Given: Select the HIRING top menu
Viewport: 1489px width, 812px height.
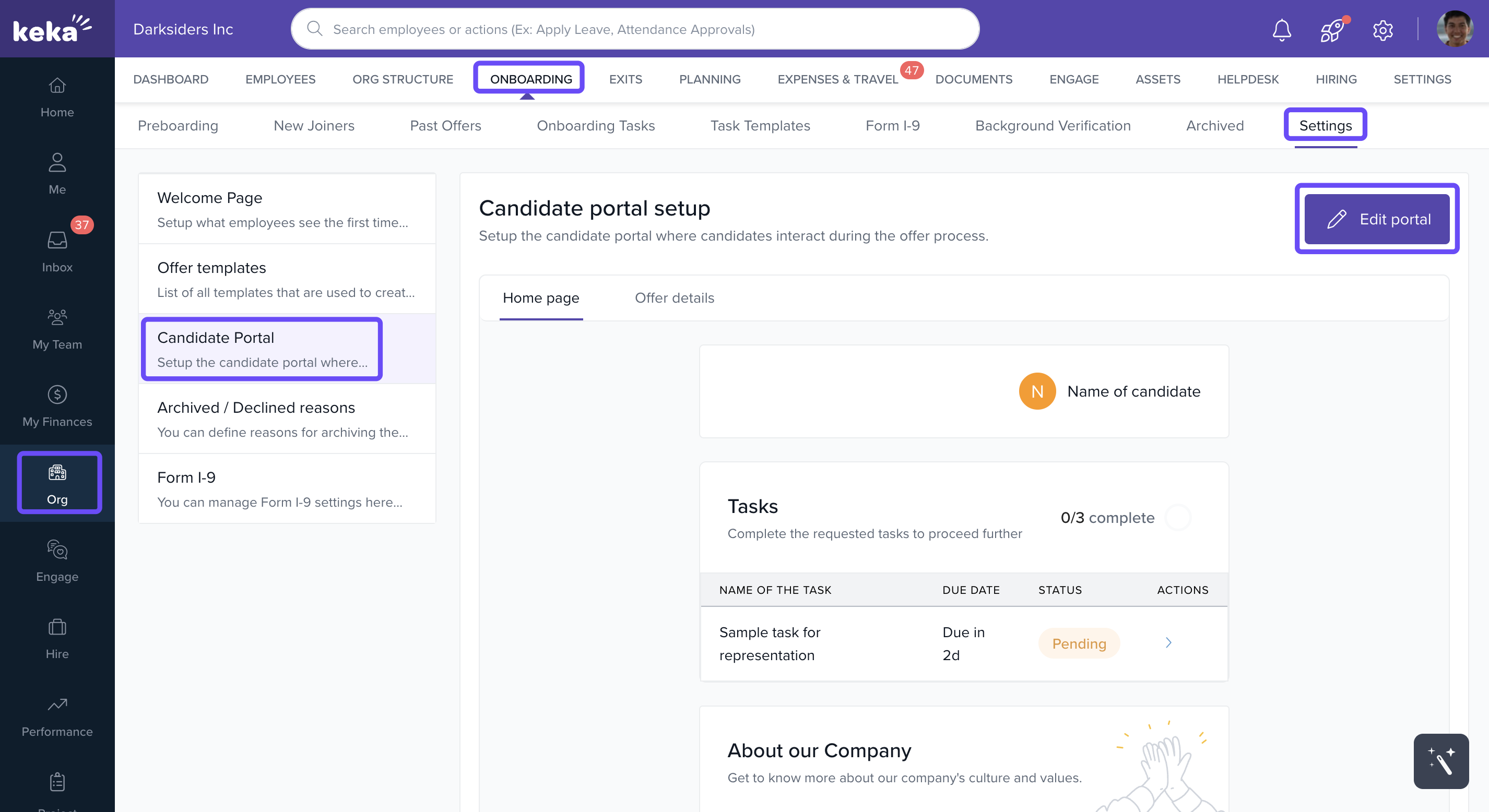Looking at the screenshot, I should pyautogui.click(x=1336, y=79).
